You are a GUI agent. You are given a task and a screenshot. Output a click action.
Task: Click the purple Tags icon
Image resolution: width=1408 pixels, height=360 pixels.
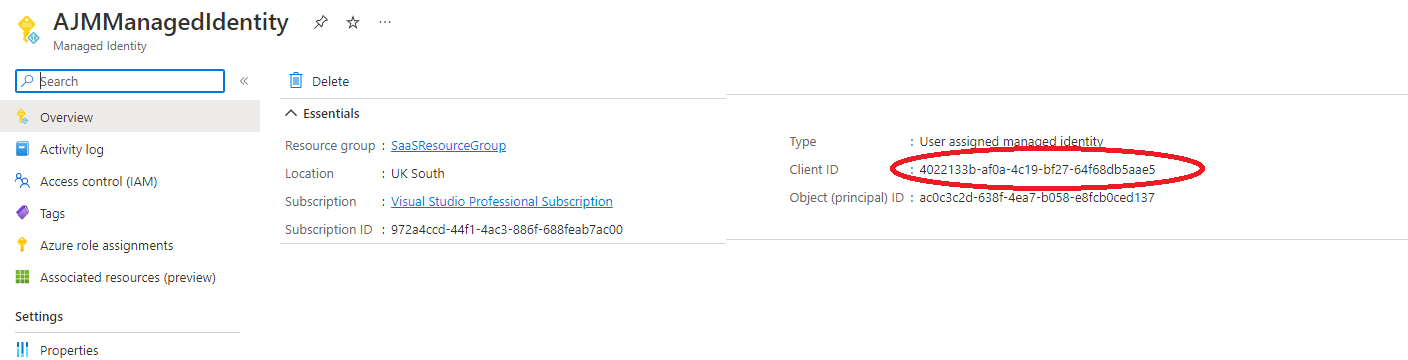tap(22, 213)
